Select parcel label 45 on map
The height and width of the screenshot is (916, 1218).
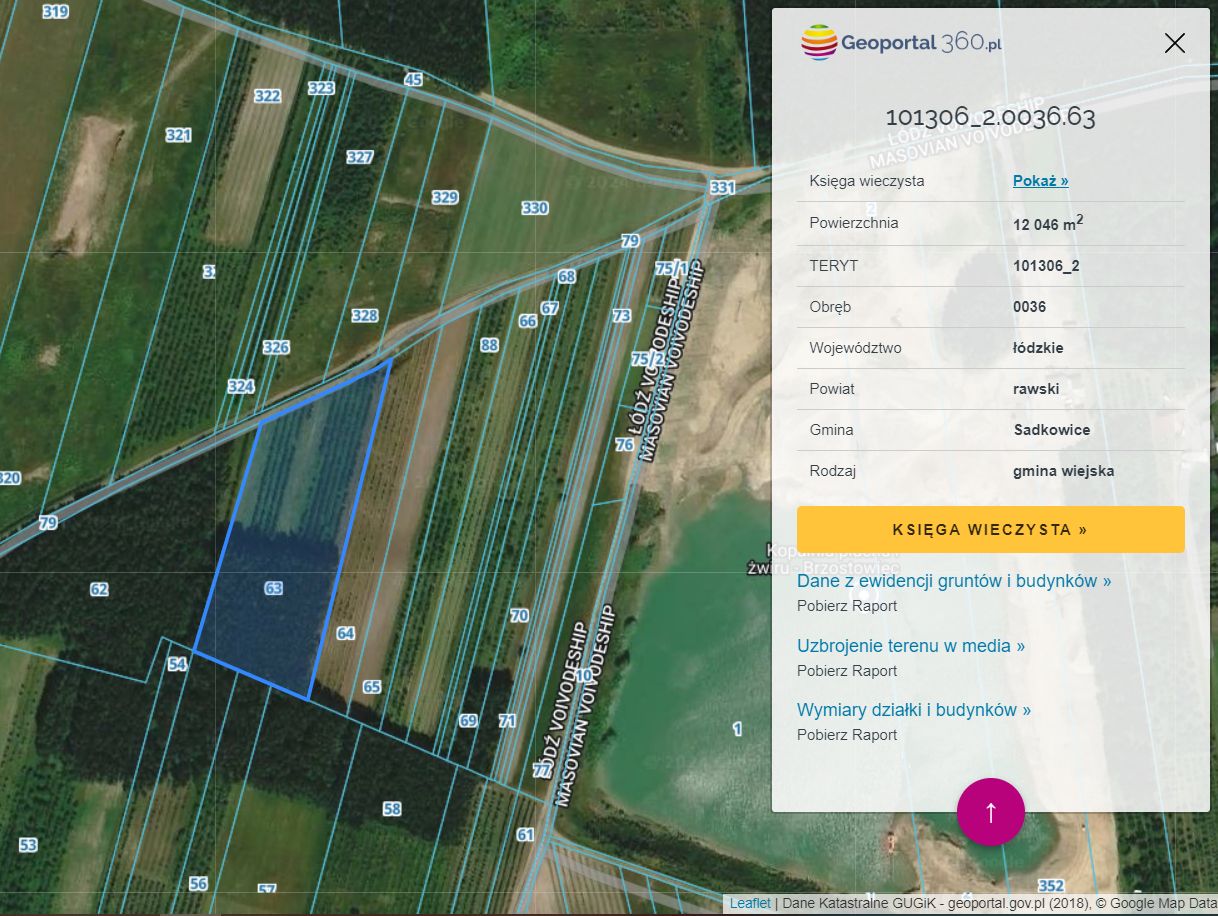click(x=413, y=79)
